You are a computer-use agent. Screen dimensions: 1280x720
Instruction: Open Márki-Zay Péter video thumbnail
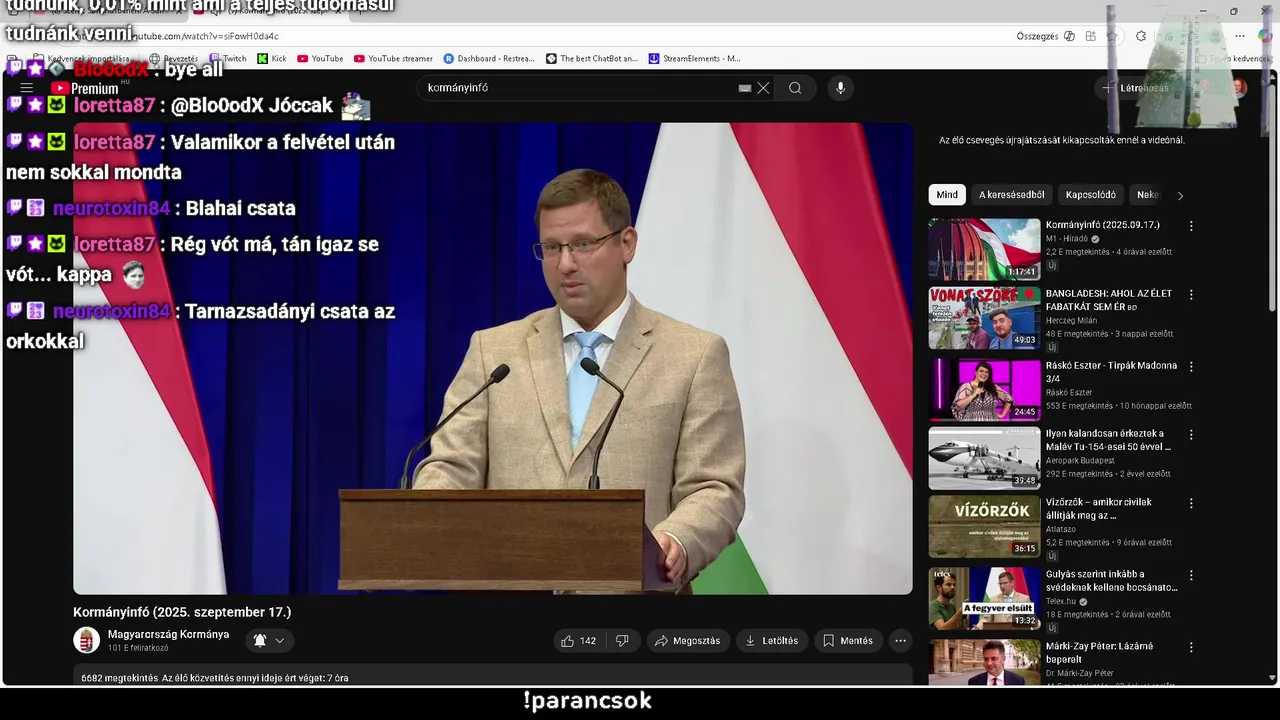(984, 662)
